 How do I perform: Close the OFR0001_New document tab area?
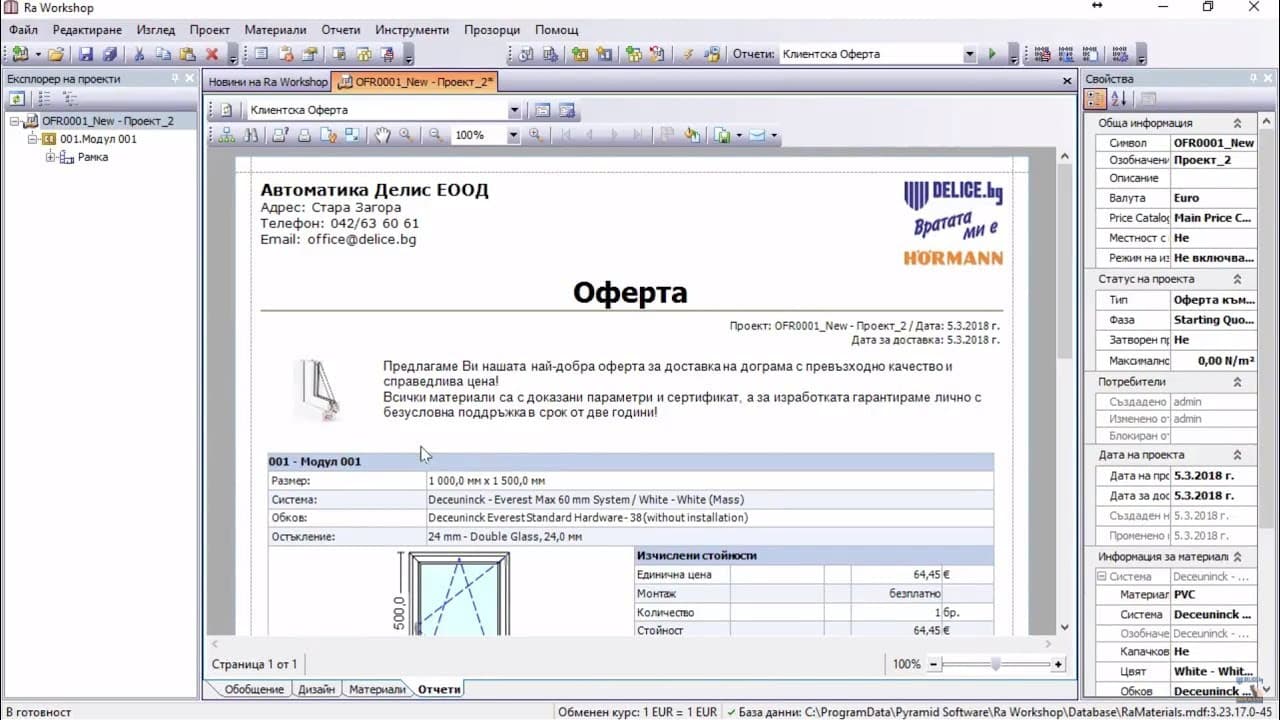click(x=1067, y=82)
